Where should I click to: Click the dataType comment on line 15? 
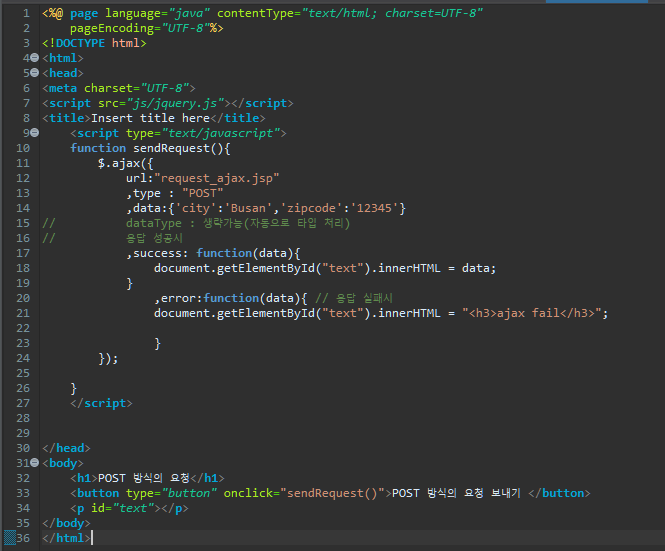pos(238,223)
